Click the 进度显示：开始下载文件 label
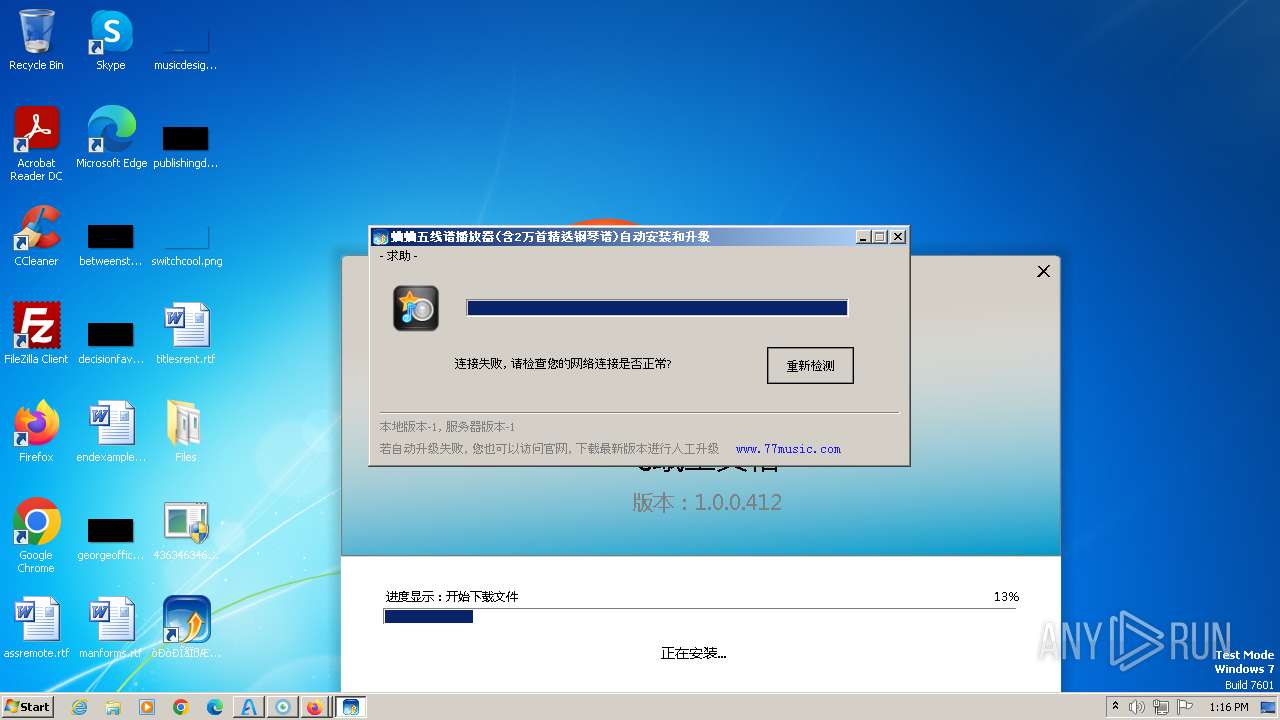This screenshot has height=720, width=1280. pos(452,597)
